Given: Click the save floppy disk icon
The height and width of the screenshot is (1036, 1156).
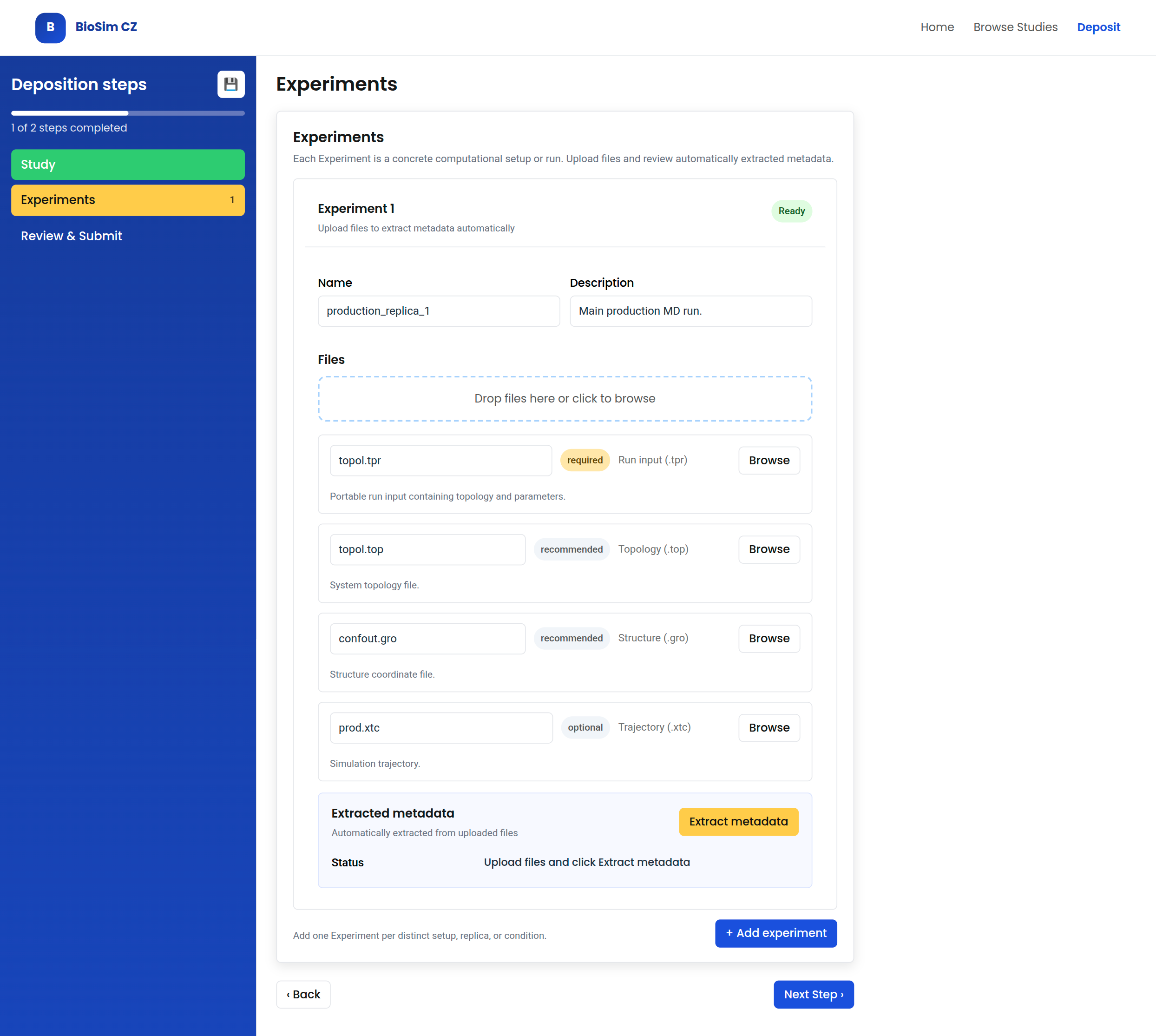Looking at the screenshot, I should pos(231,84).
